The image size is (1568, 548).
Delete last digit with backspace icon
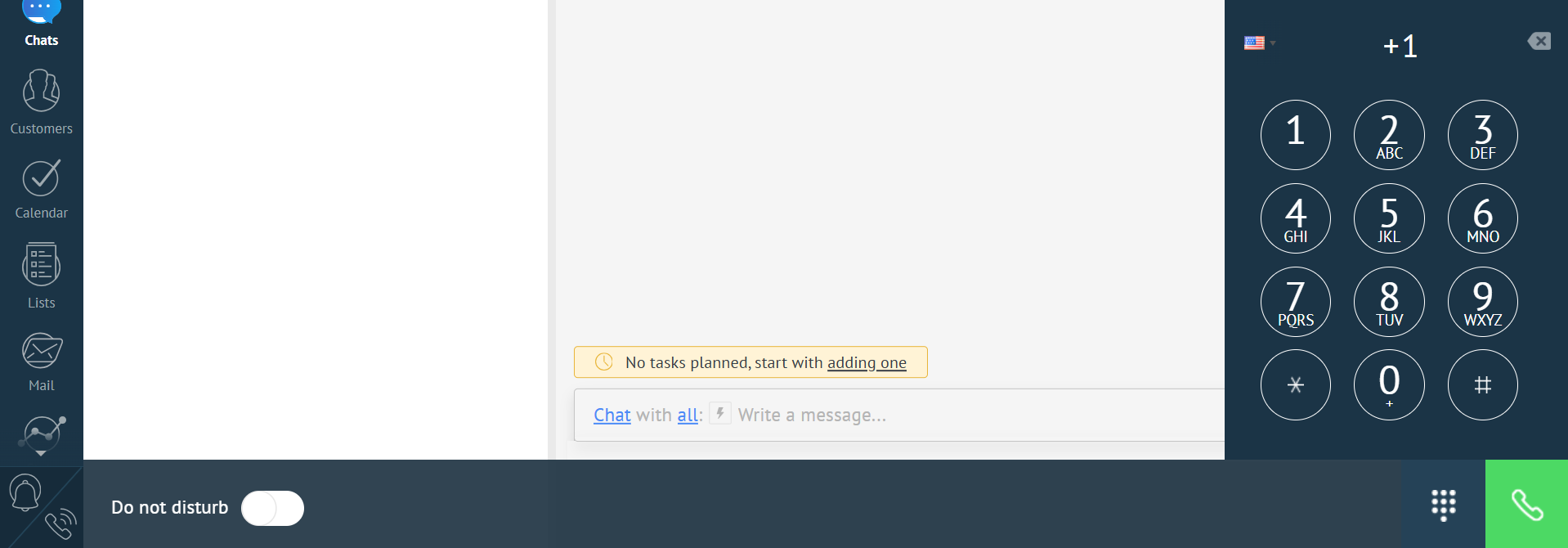1539,41
